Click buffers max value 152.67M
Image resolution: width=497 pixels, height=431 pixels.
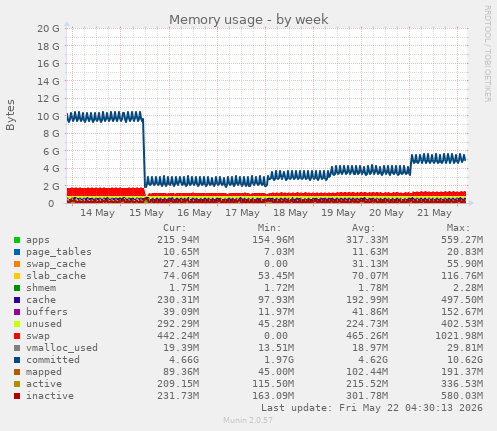[x=462, y=312]
